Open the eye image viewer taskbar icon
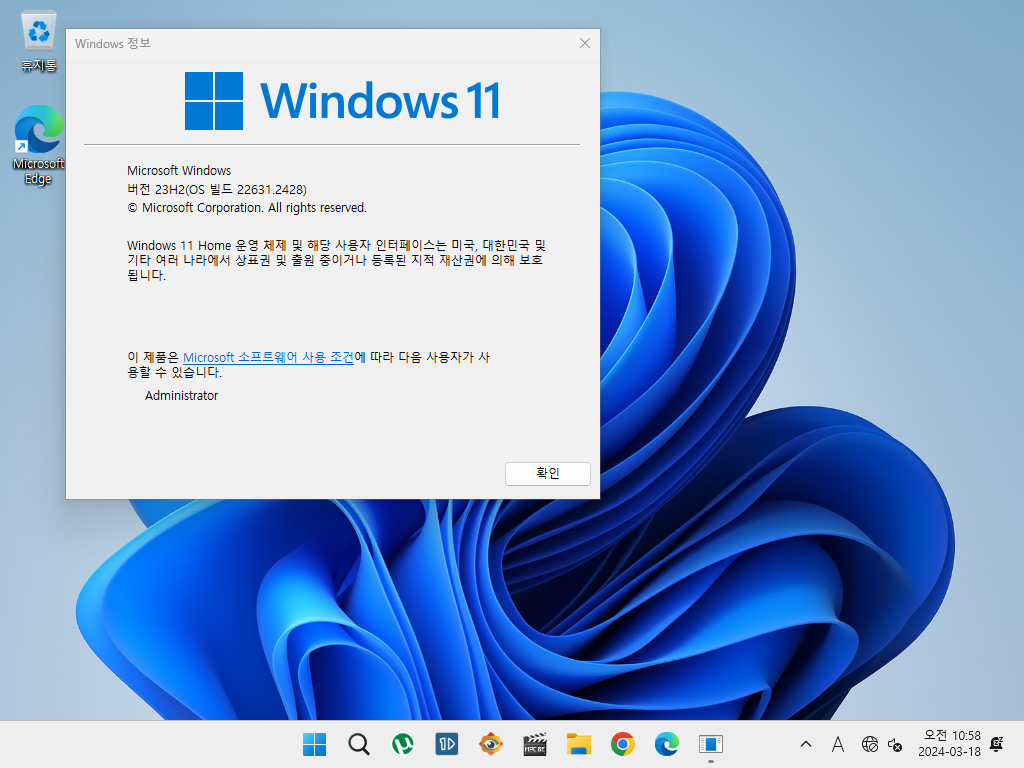Image resolution: width=1024 pixels, height=768 pixels. point(490,744)
